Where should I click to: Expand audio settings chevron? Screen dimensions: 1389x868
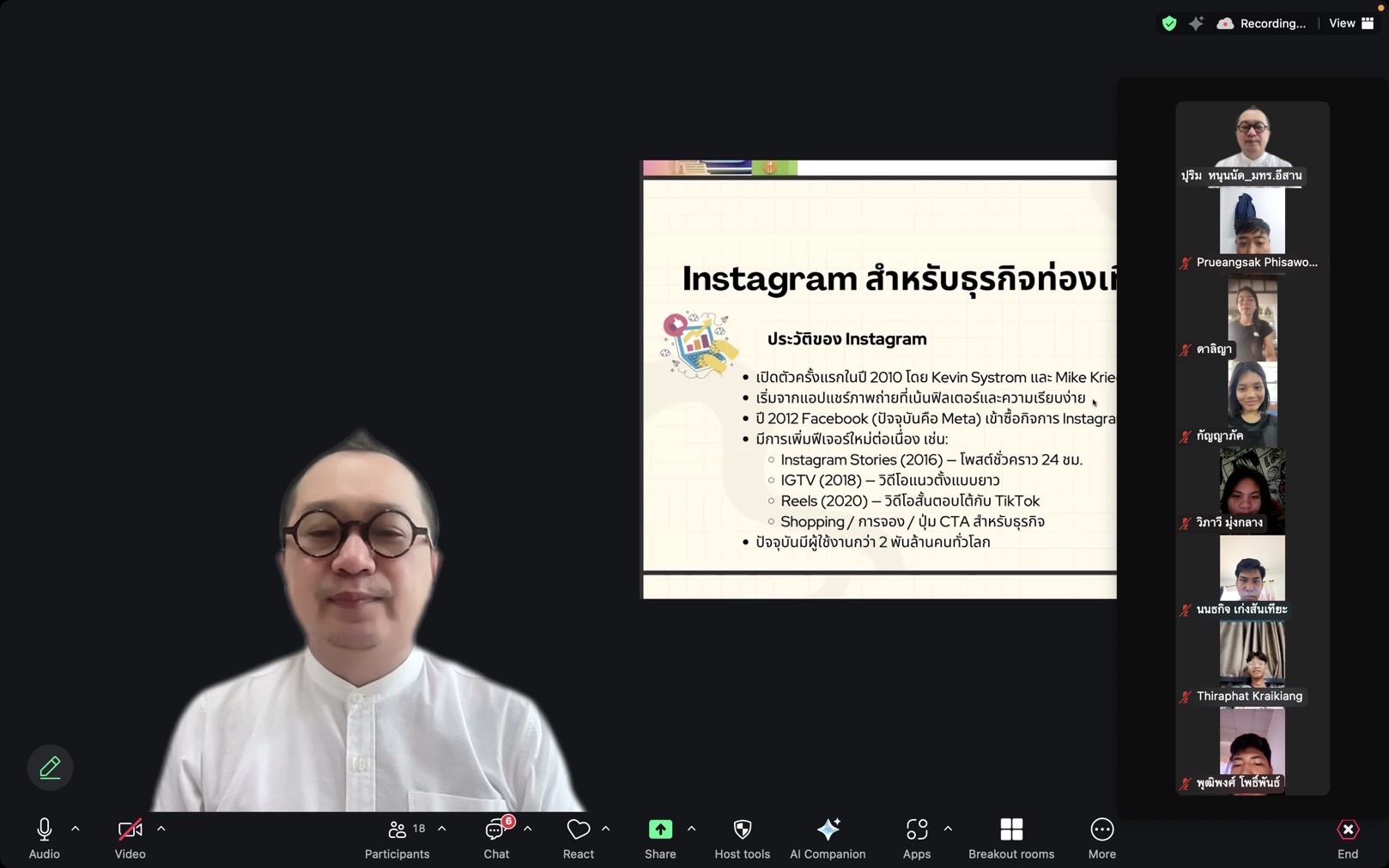click(76, 829)
